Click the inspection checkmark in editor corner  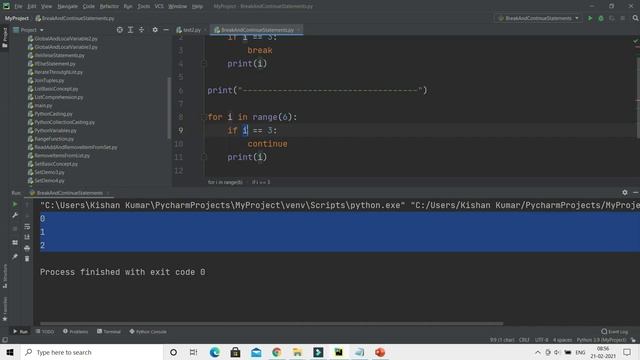point(636,41)
